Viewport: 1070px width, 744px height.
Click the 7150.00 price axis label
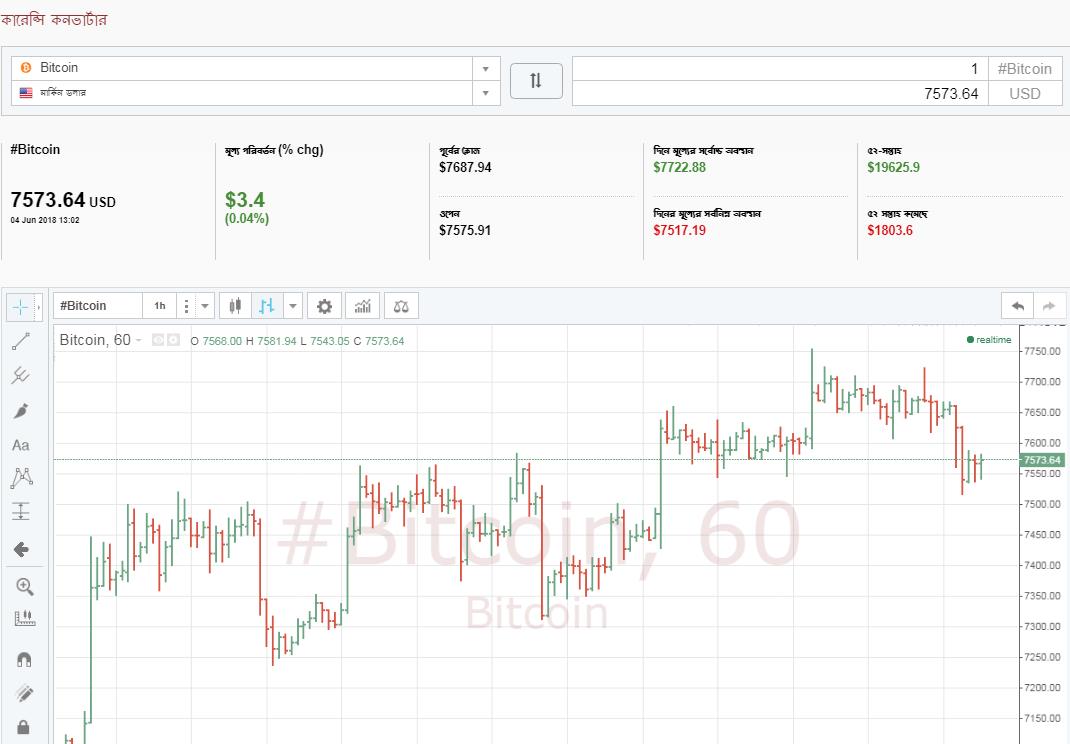1043,718
